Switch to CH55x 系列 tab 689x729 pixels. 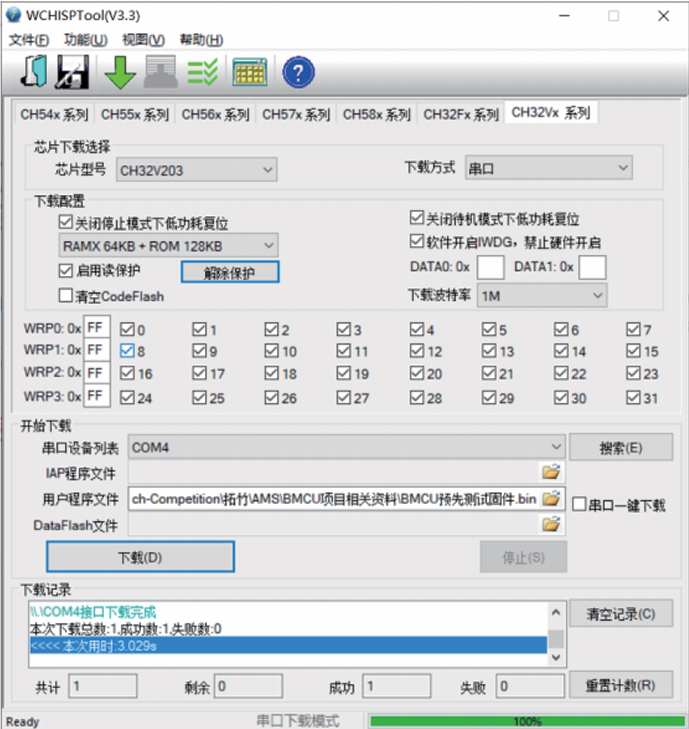click(x=135, y=114)
